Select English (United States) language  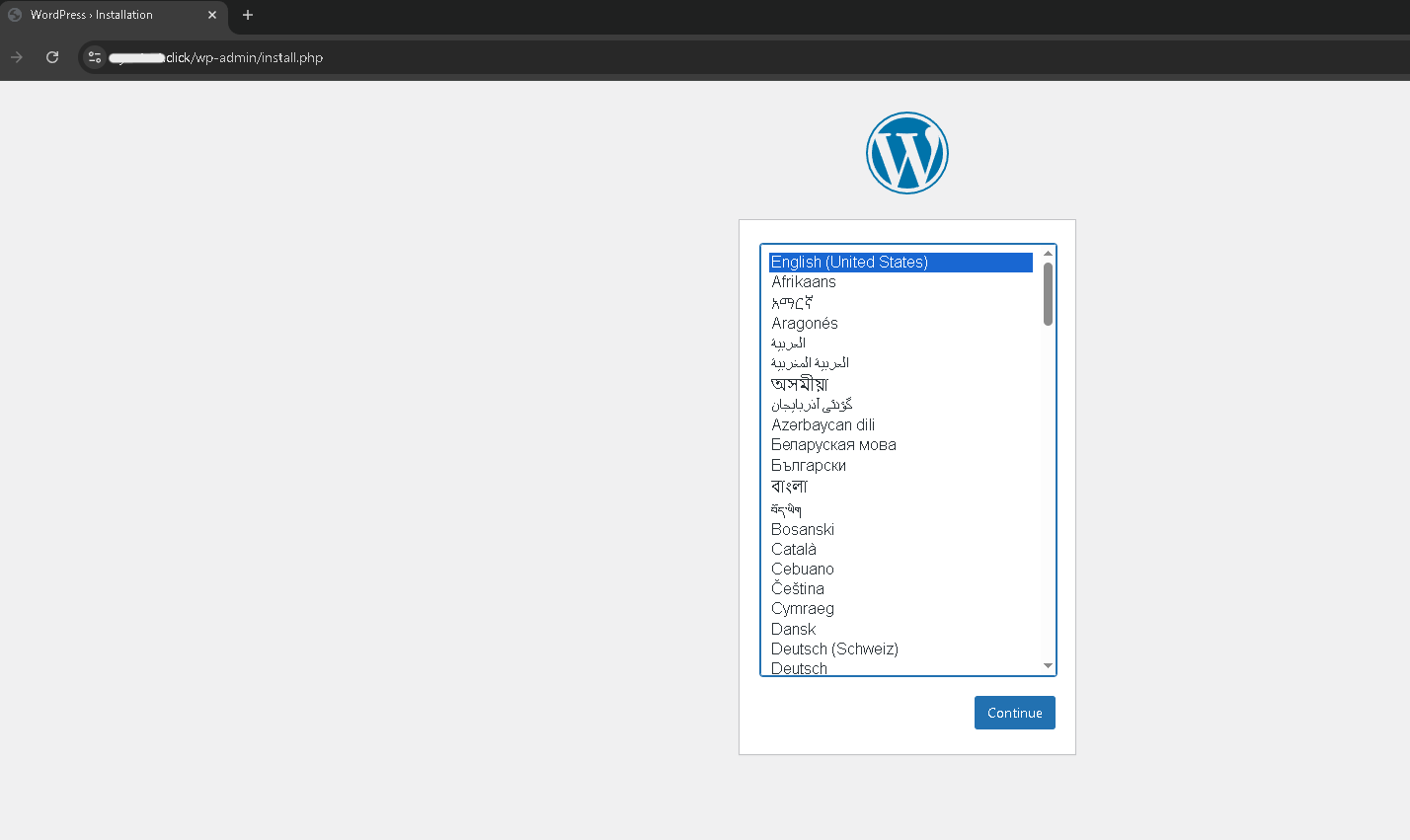point(901,262)
